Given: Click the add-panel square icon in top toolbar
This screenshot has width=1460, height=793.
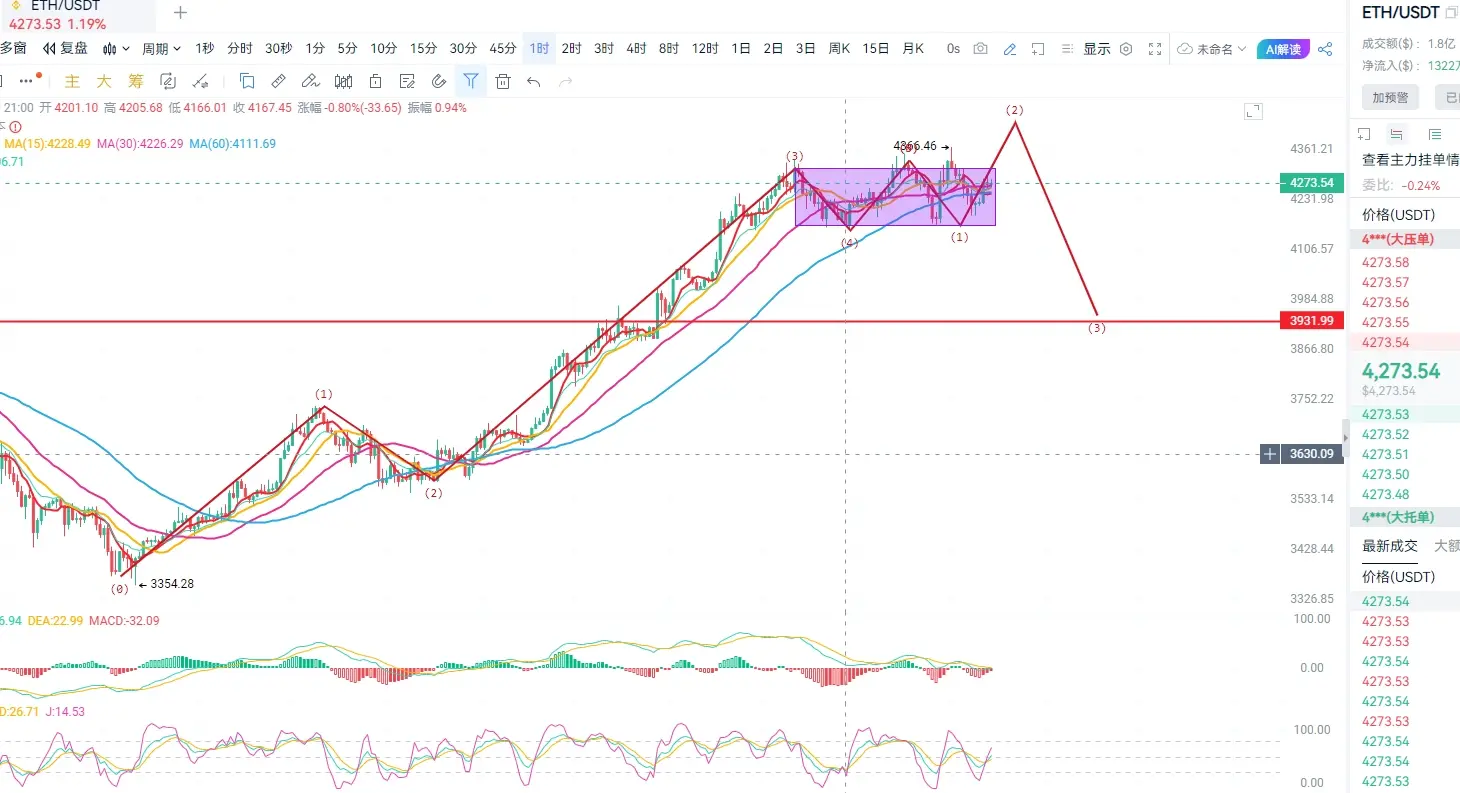Looking at the screenshot, I should click(1038, 48).
